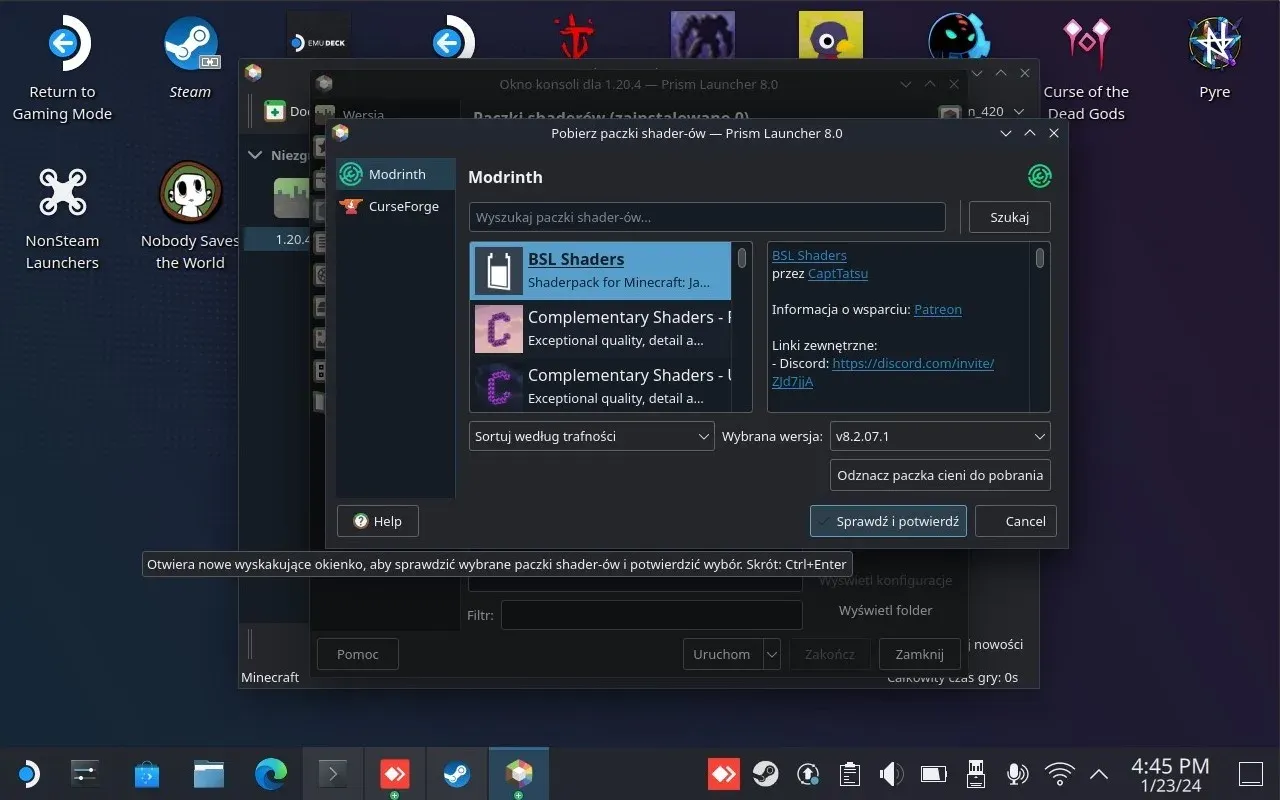Click Odznacz paczka cieni do pobrania
The width and height of the screenshot is (1280, 800).
pos(940,475)
